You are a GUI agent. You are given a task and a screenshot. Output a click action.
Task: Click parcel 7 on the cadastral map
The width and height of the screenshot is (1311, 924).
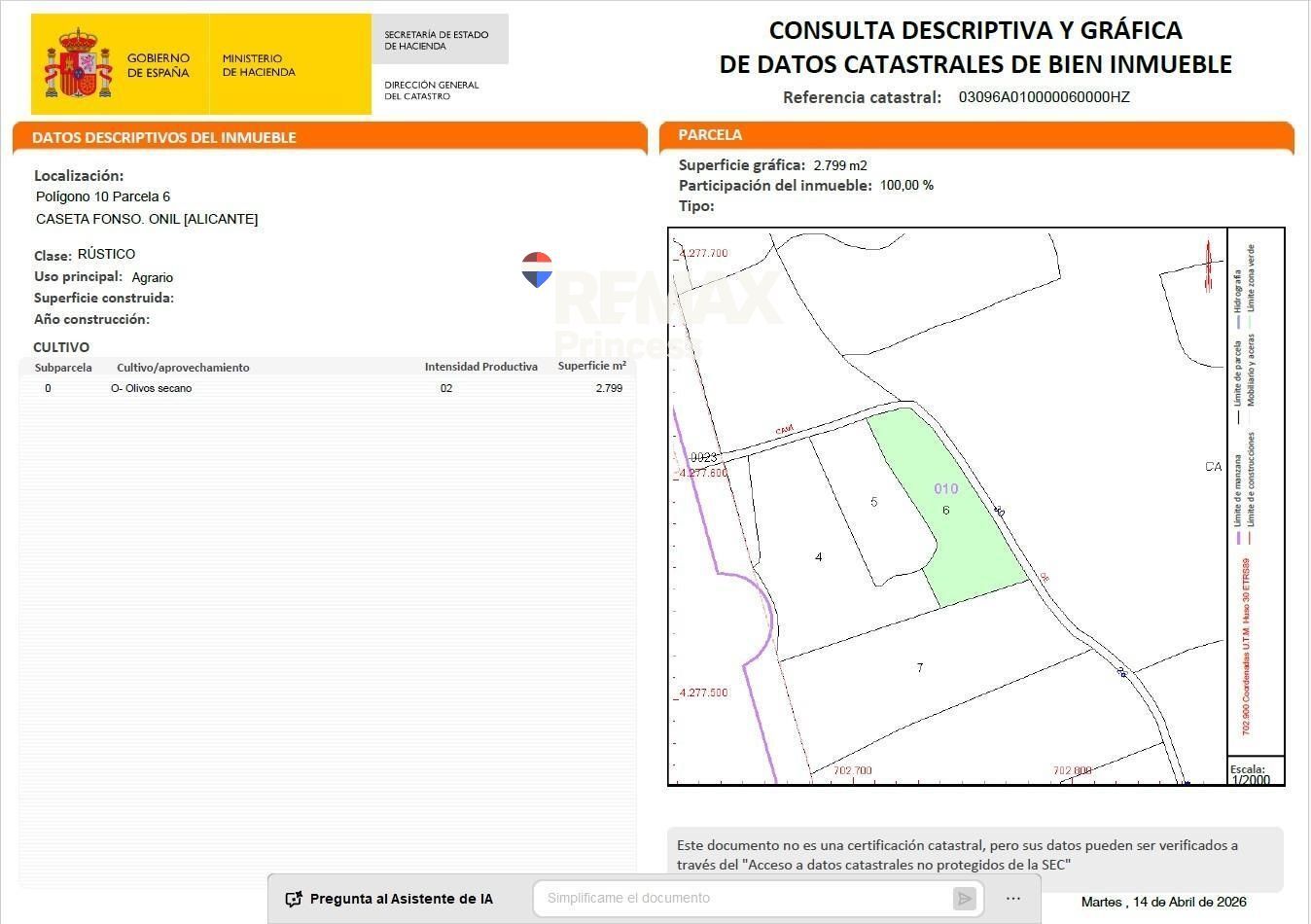pyautogui.click(x=919, y=668)
